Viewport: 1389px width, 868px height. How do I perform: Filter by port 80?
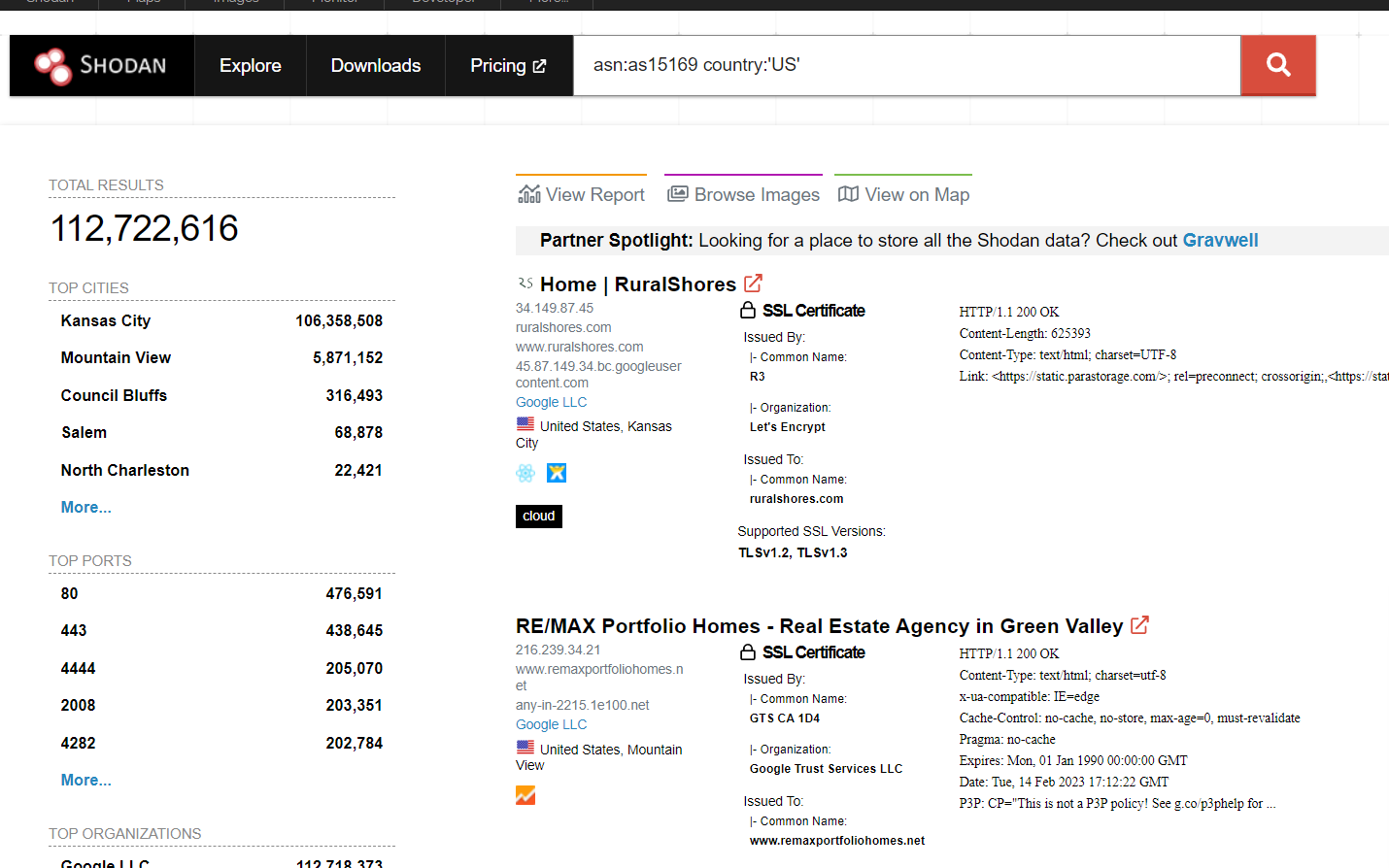coord(69,593)
